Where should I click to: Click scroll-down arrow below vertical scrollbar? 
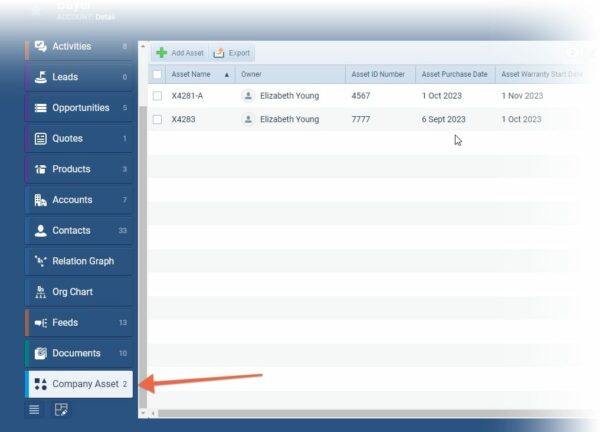(143, 413)
